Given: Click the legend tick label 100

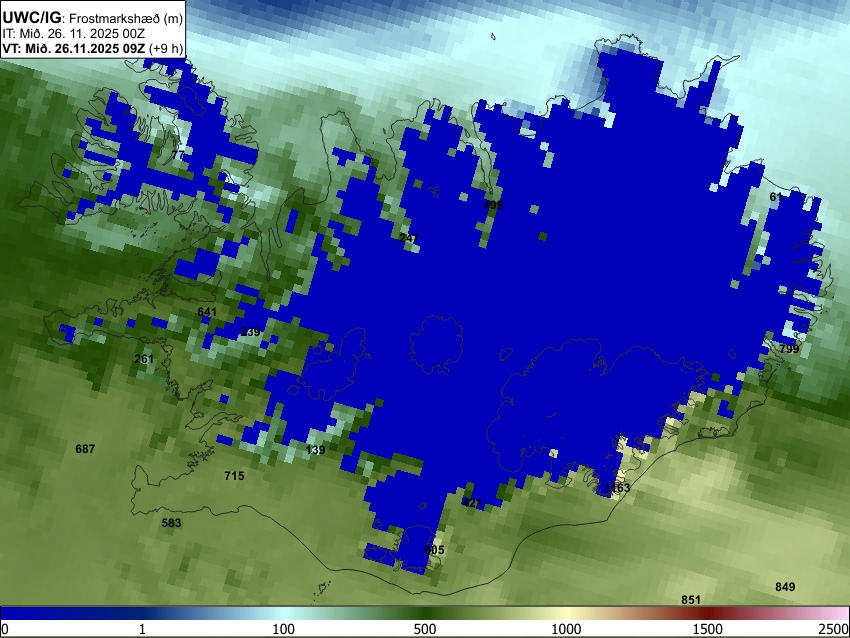Looking at the screenshot, I should point(284,629).
